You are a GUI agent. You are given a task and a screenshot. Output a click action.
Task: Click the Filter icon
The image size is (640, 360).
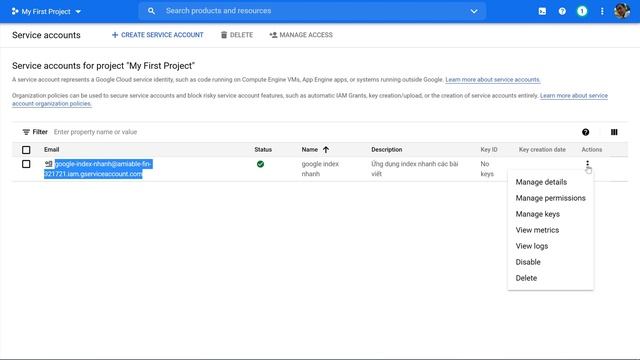26,132
